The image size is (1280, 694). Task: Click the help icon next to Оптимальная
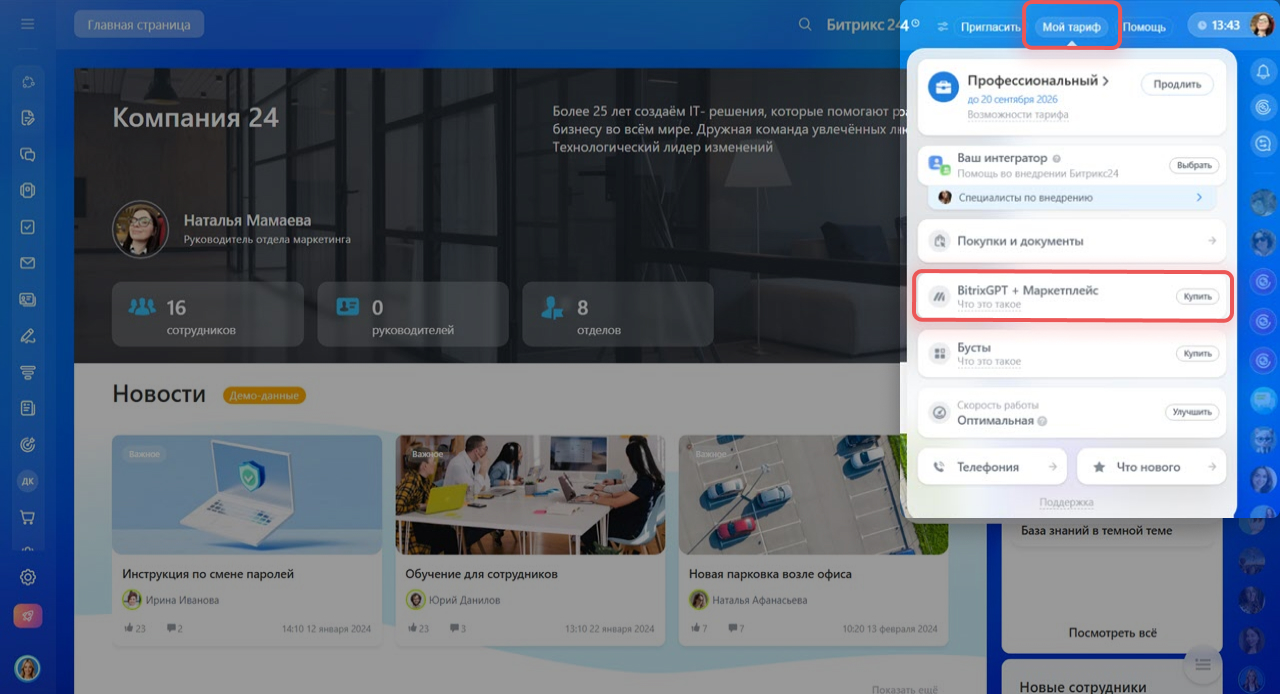tap(1042, 421)
